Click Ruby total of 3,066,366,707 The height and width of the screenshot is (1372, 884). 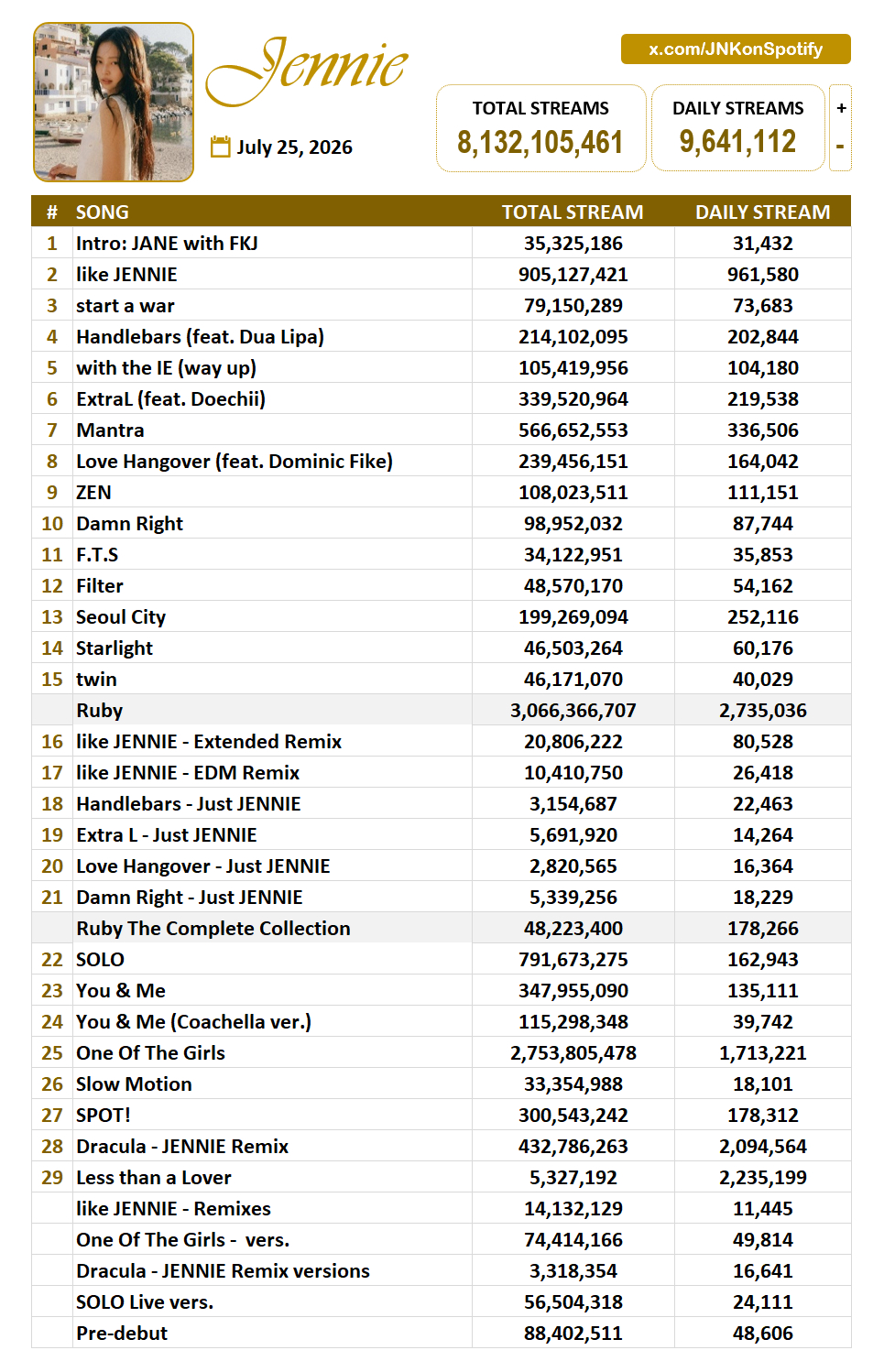tap(573, 710)
